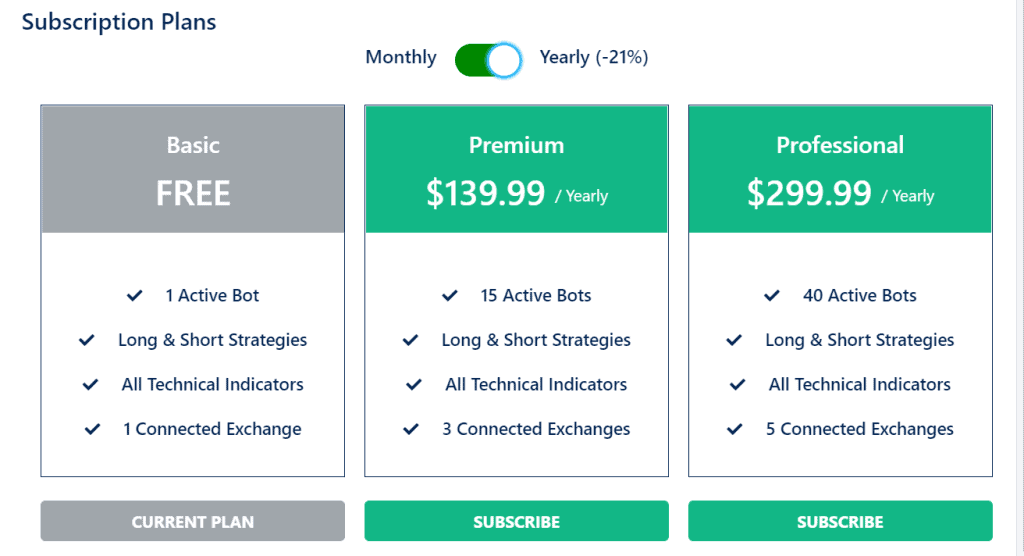Click the 40 Active Bots feature text
This screenshot has height=556, width=1024.
click(859, 295)
